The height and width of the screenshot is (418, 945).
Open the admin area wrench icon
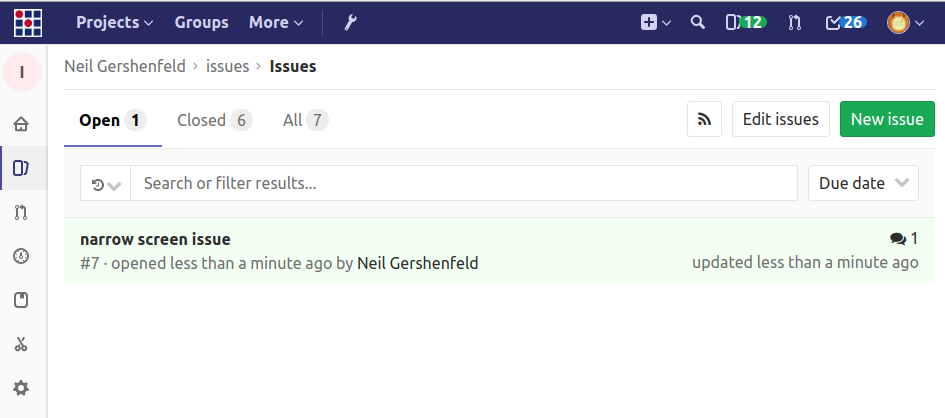[x=350, y=22]
